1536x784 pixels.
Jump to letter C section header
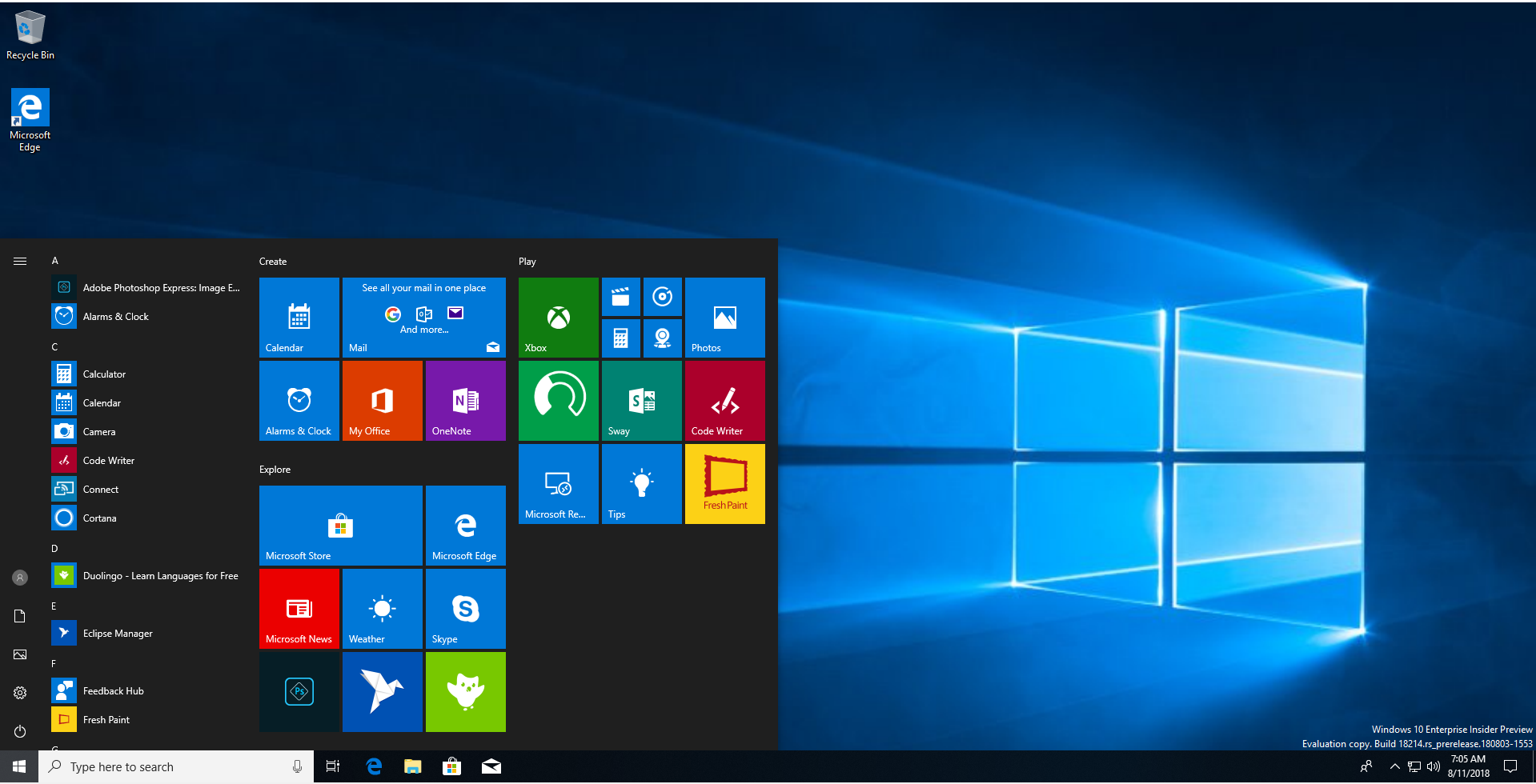pyautogui.click(x=55, y=347)
